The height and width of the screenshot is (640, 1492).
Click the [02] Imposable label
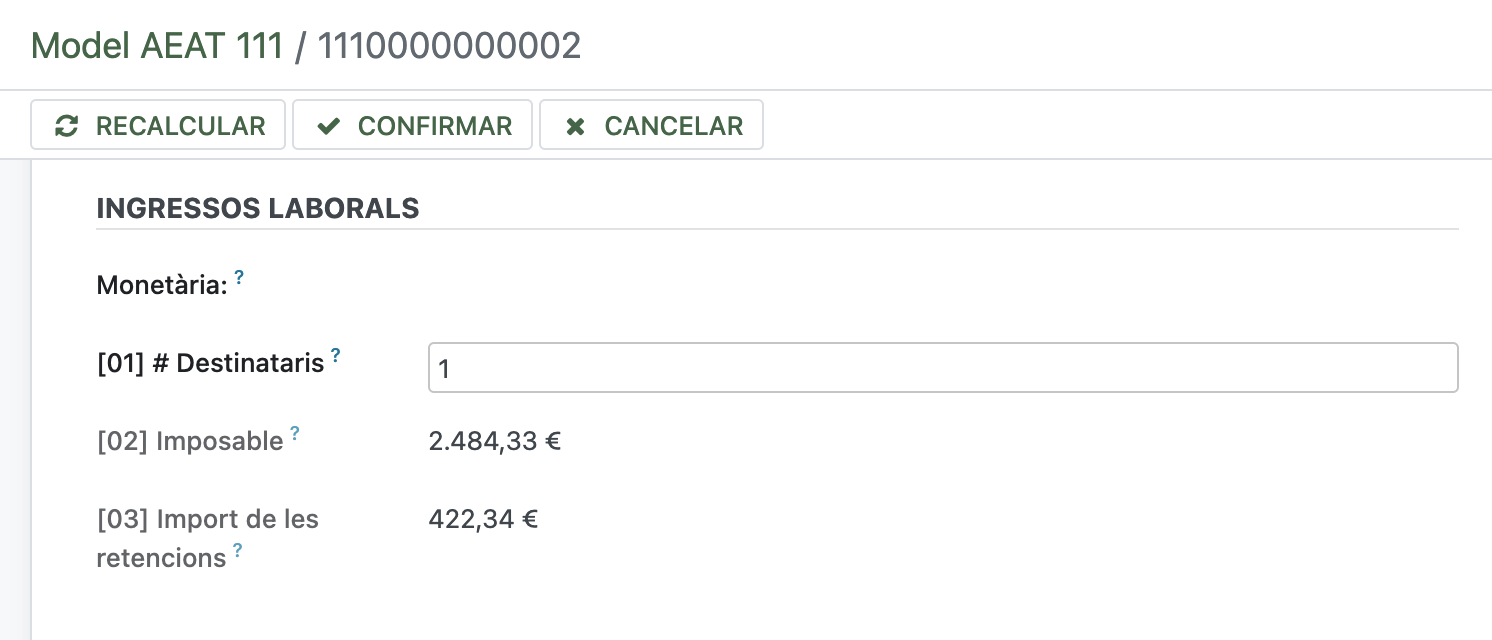190,441
